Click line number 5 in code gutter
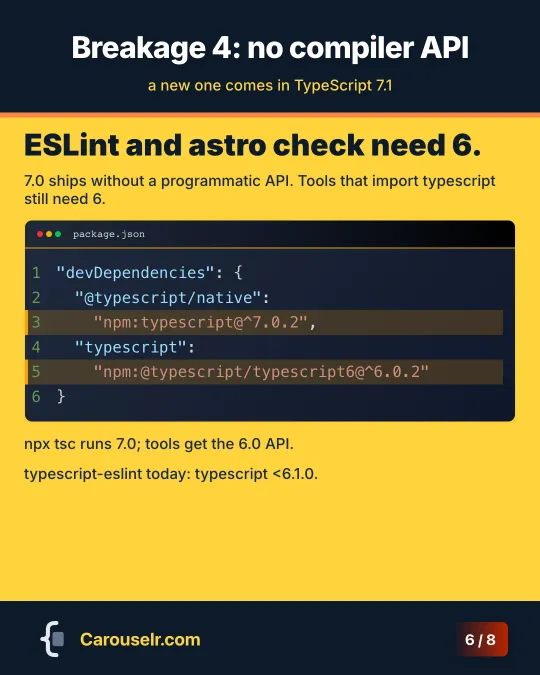Image resolution: width=540 pixels, height=675 pixels. coord(36,372)
